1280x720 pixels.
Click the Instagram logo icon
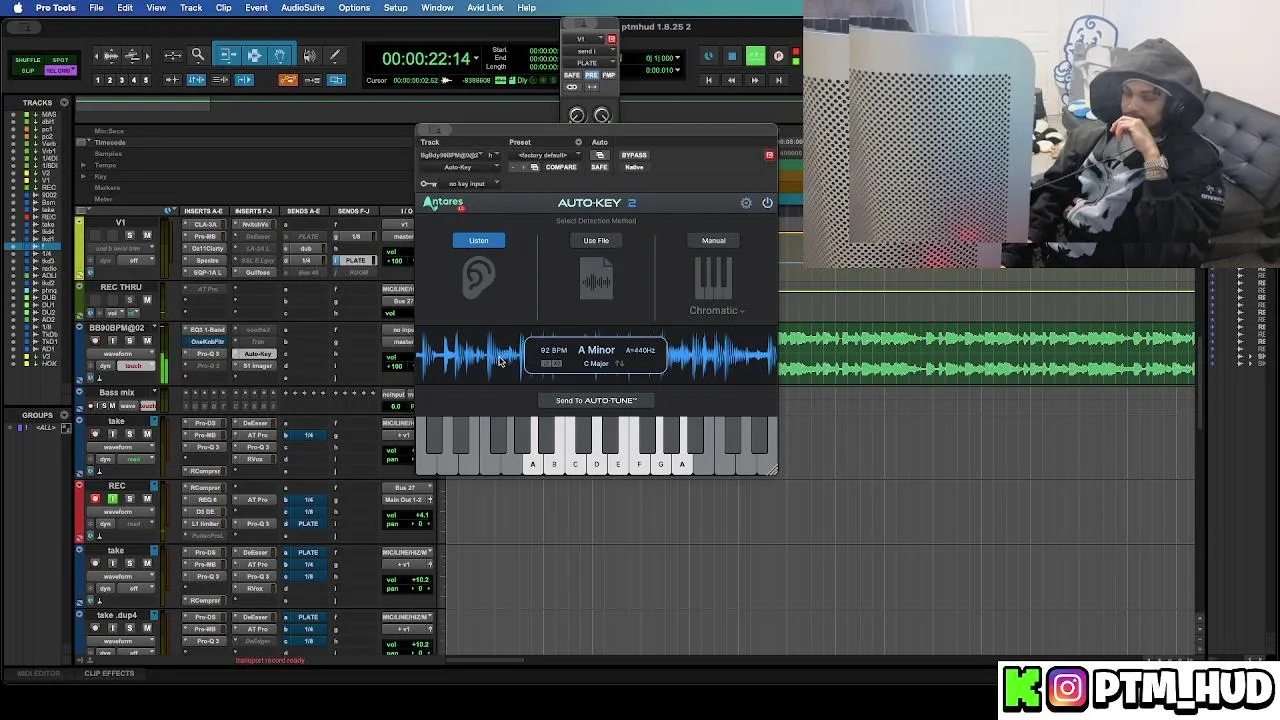coord(1067,688)
